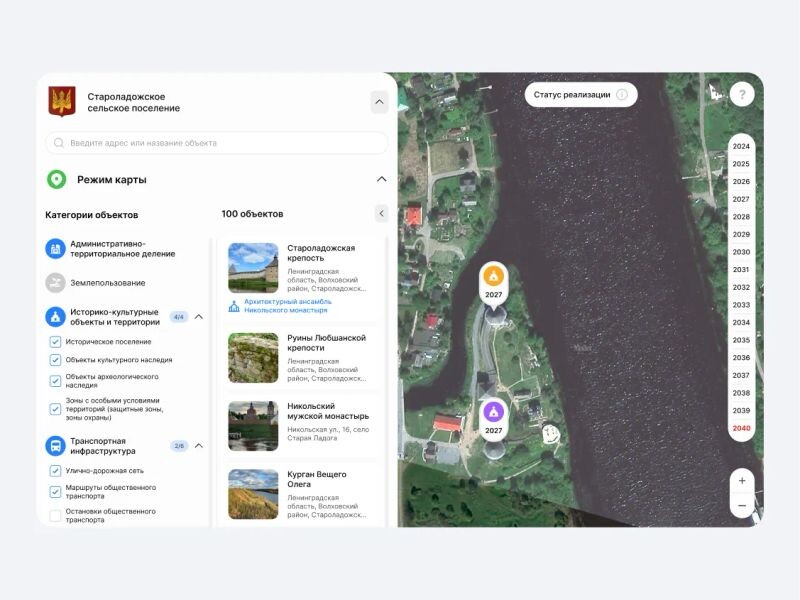
Task: Uncheck the Историческое поселение checkbox
Action: 56,342
